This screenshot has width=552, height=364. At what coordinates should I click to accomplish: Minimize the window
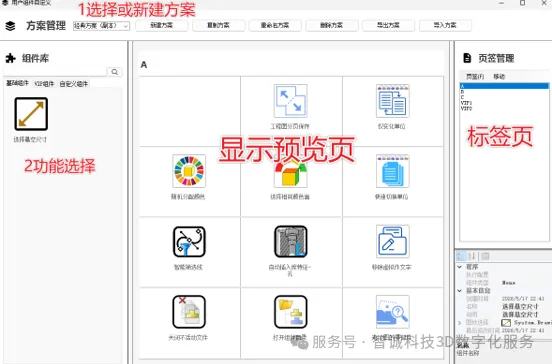[x=502, y=3]
